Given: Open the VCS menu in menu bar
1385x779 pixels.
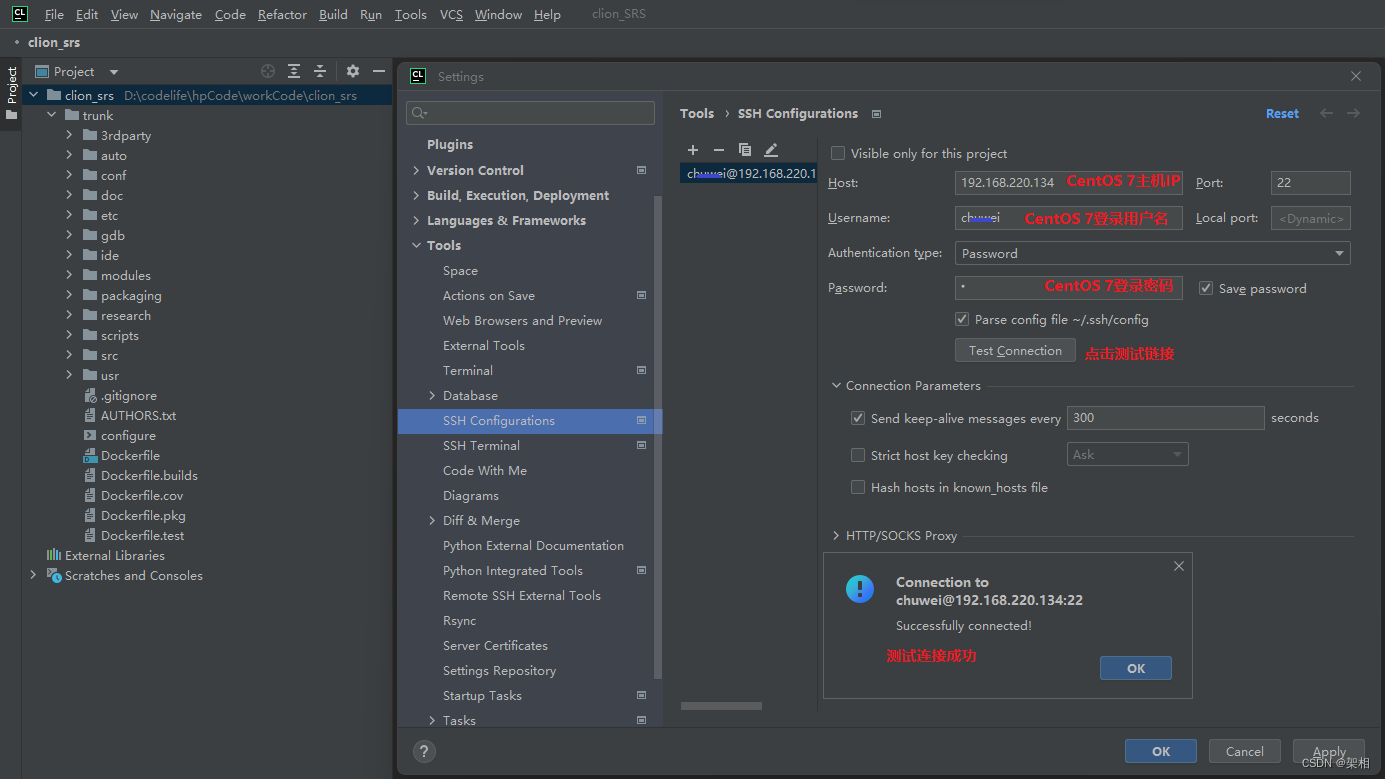Looking at the screenshot, I should pos(451,14).
